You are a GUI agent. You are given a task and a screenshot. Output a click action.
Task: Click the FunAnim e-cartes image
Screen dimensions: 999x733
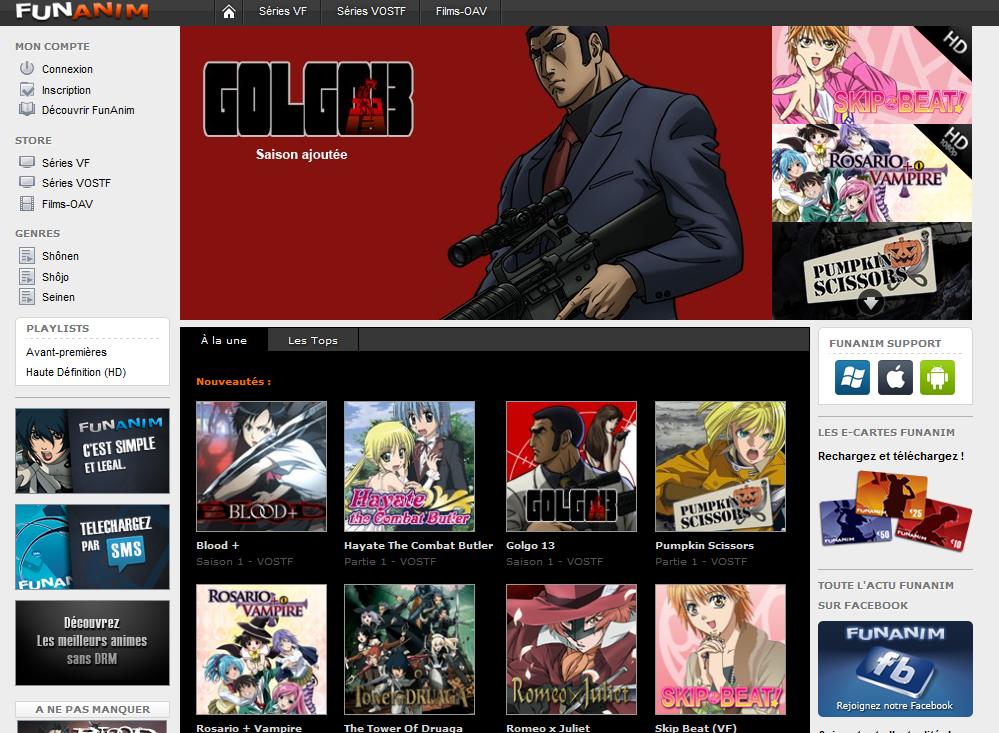(895, 512)
